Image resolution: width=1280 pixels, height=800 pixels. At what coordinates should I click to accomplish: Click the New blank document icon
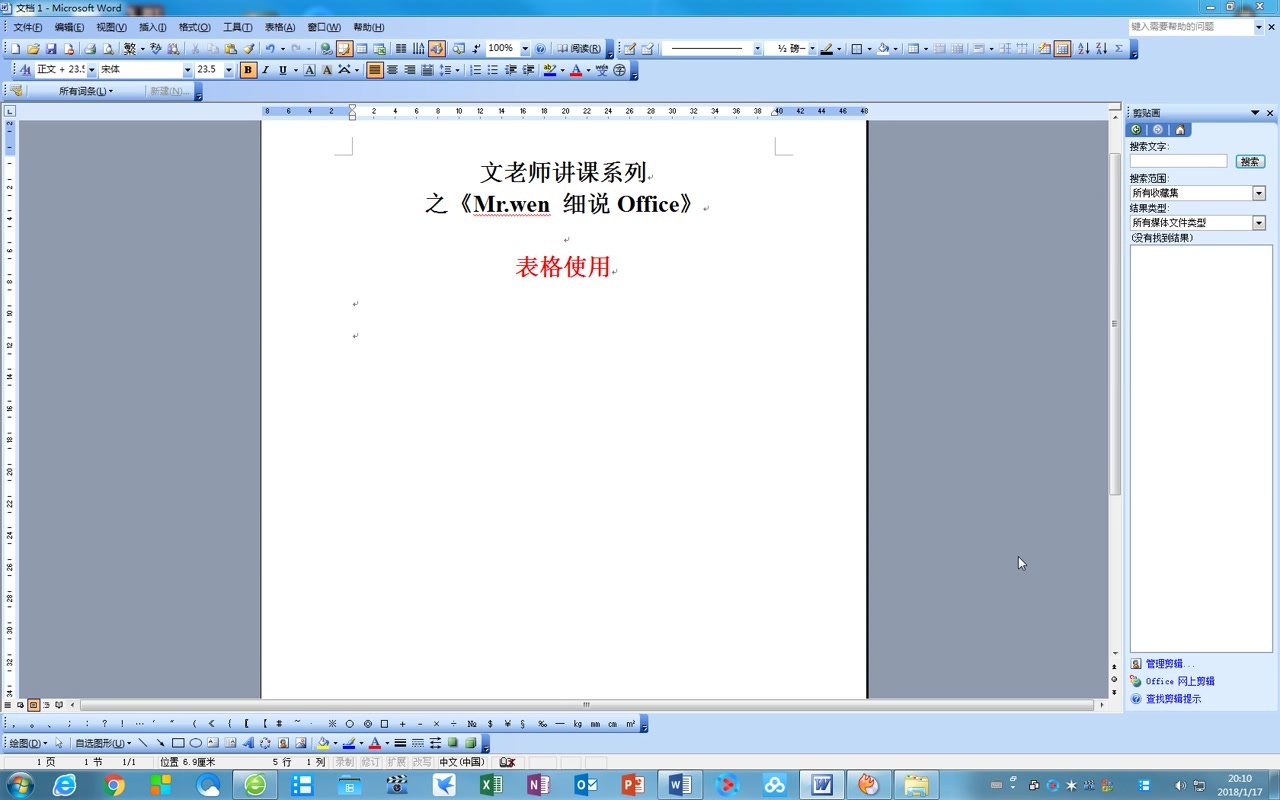[14, 48]
